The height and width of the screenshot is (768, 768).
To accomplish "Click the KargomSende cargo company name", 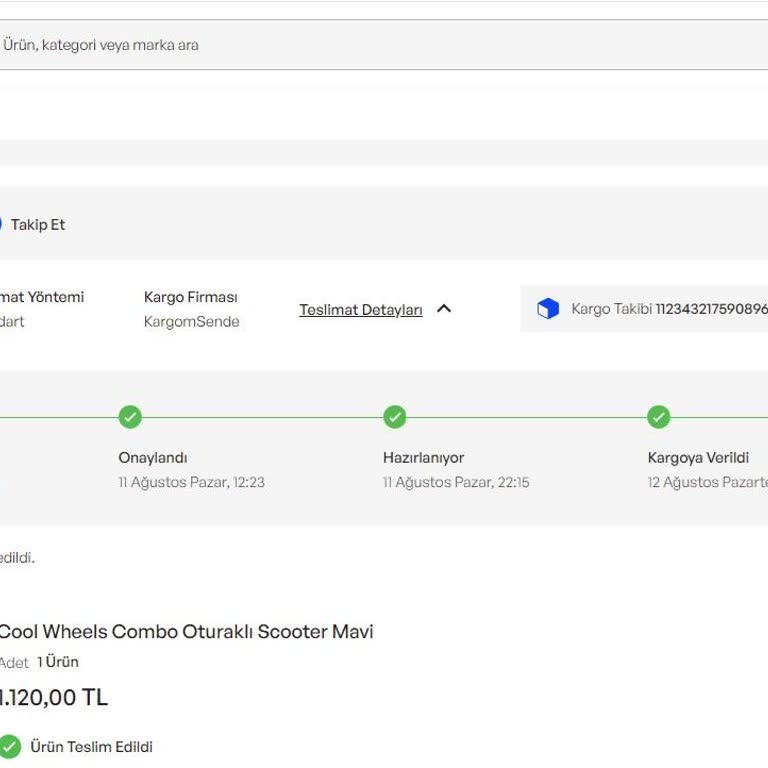I will point(191,322).
